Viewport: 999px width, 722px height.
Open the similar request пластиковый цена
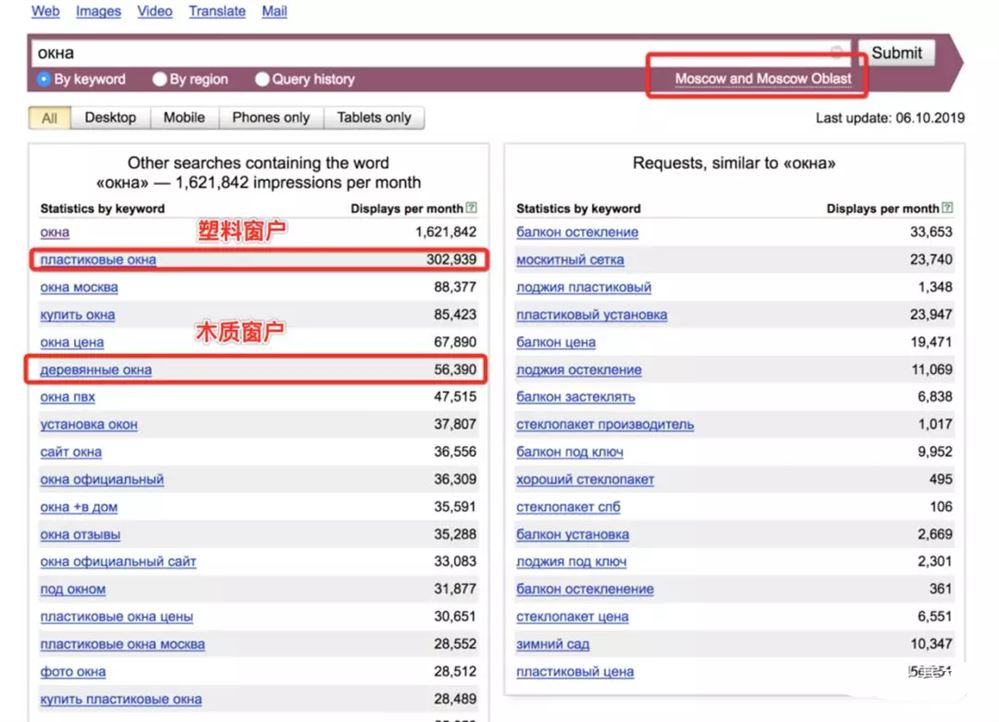click(x=575, y=671)
